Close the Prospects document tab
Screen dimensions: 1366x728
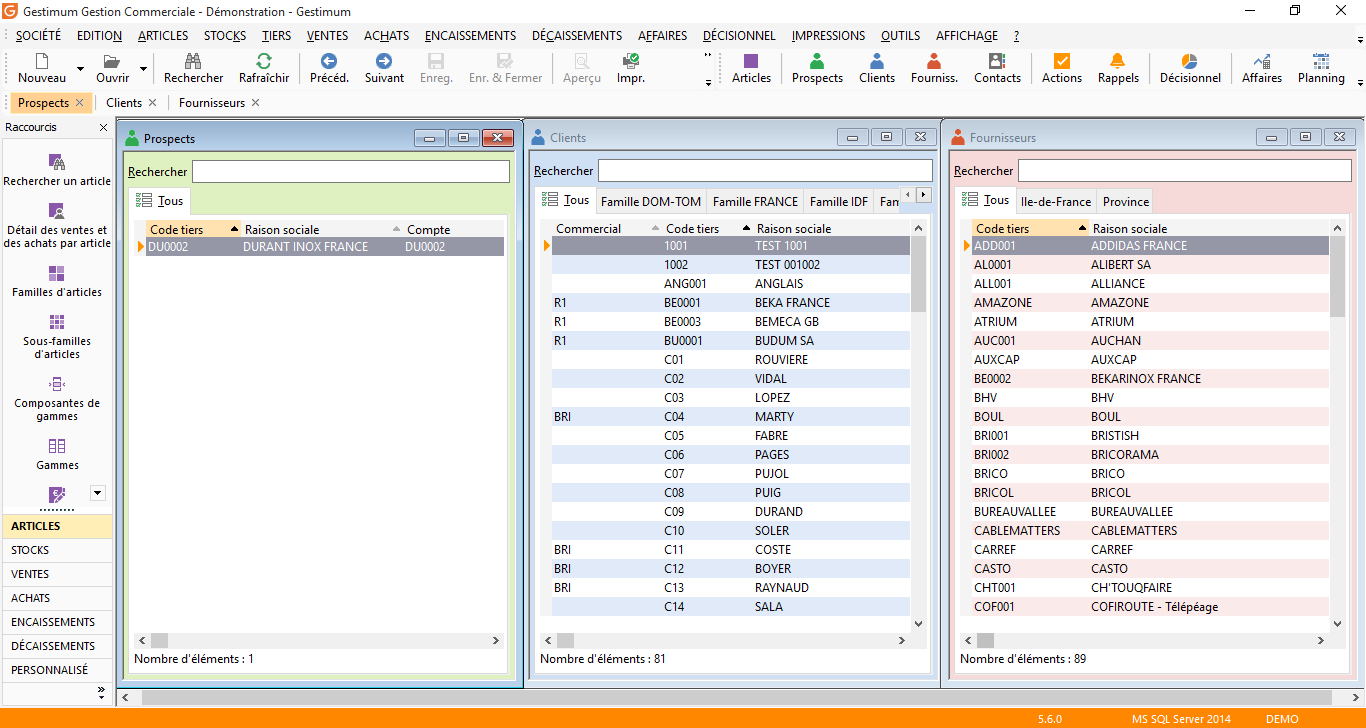pyautogui.click(x=80, y=102)
